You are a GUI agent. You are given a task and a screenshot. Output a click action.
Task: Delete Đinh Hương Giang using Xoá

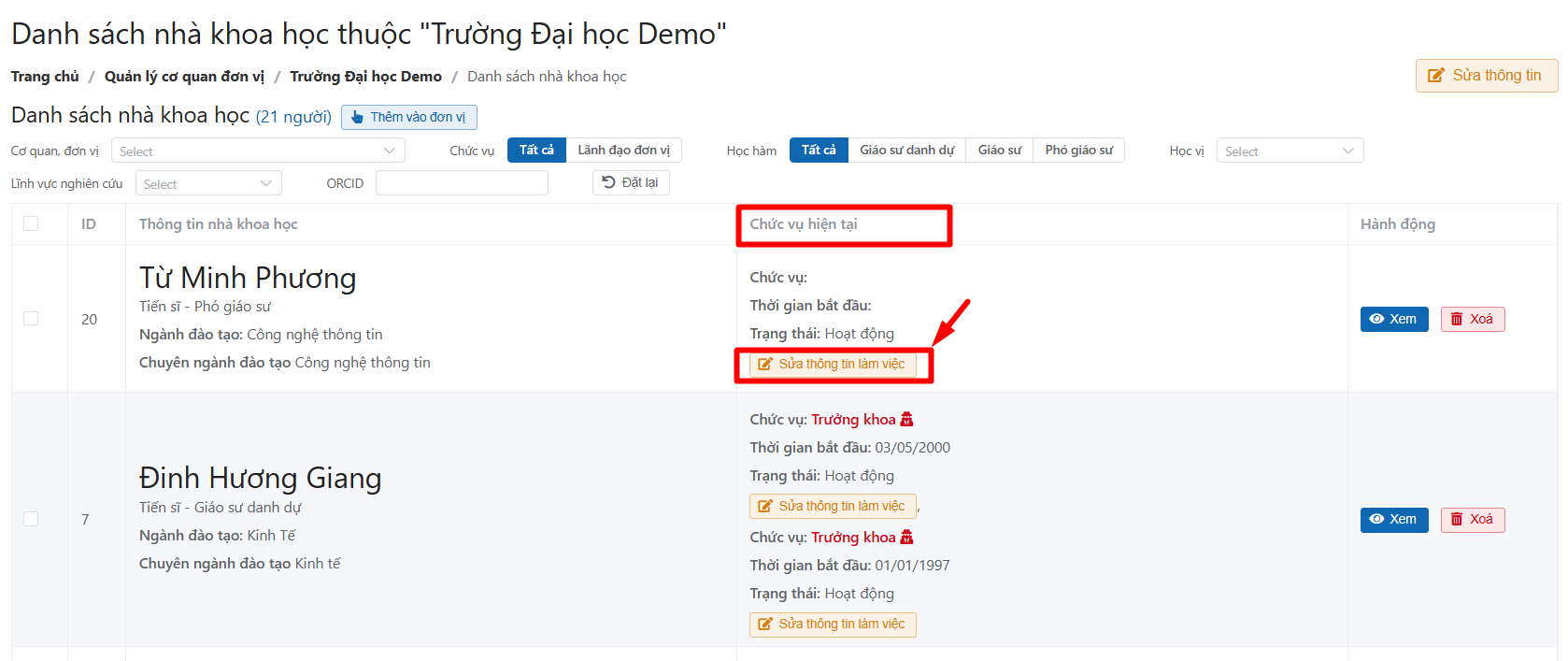[x=1473, y=519]
